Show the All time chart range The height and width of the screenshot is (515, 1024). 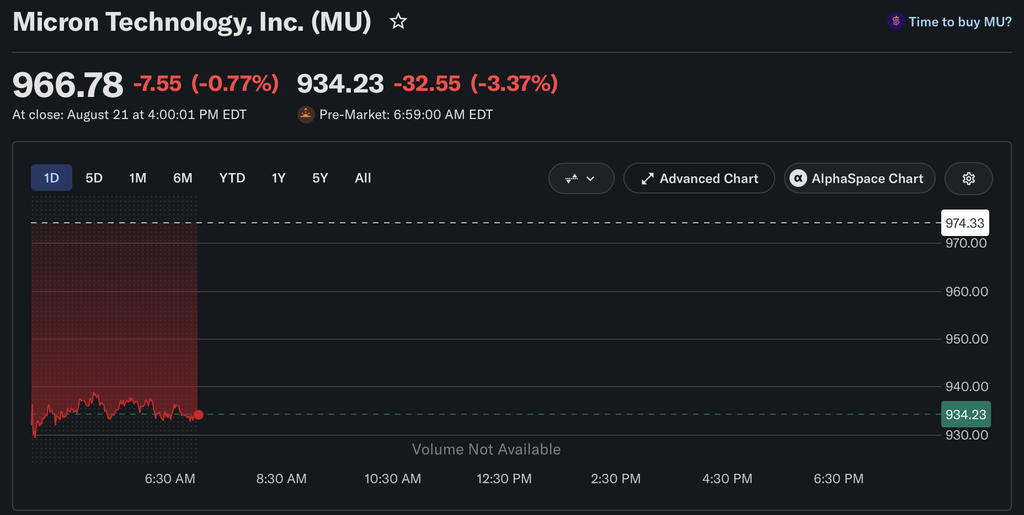(363, 178)
